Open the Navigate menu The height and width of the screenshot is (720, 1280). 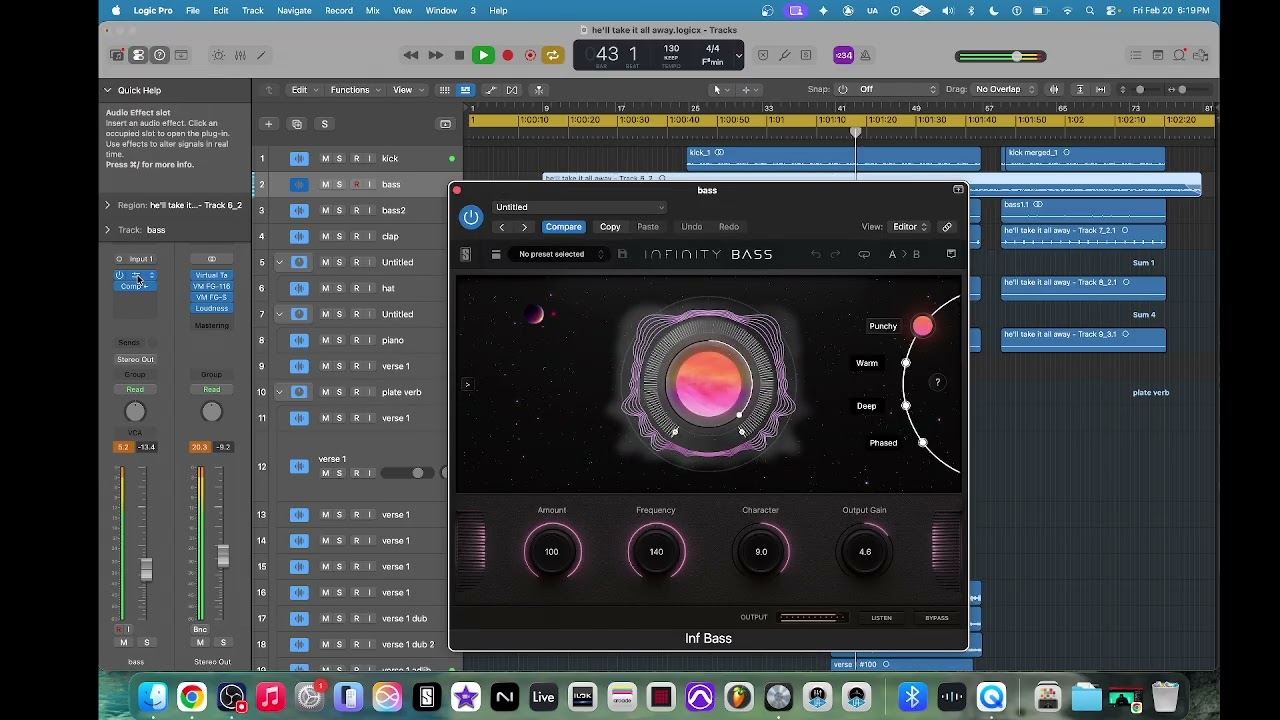(x=294, y=10)
